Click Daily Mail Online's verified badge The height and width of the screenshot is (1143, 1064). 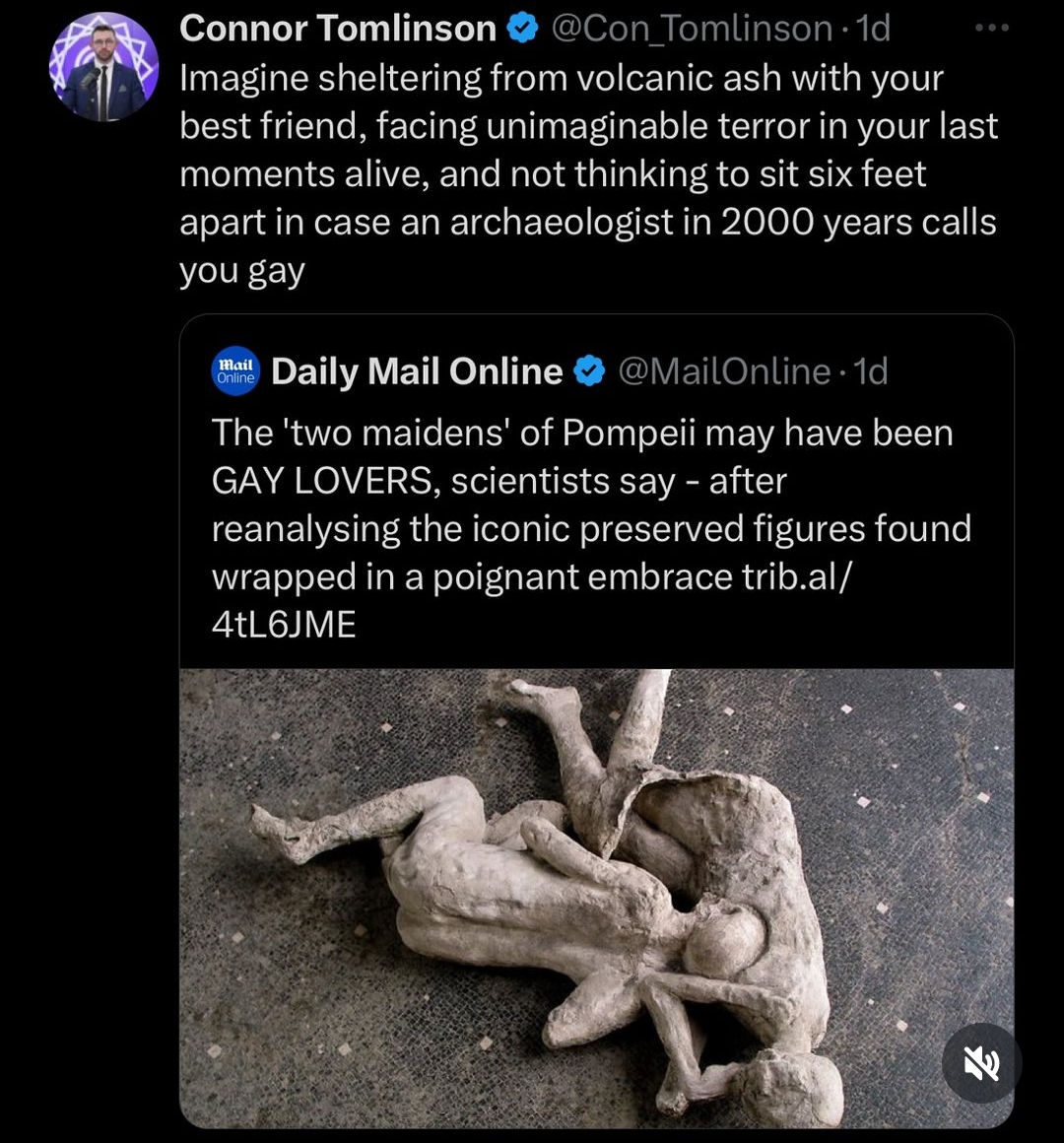589,371
